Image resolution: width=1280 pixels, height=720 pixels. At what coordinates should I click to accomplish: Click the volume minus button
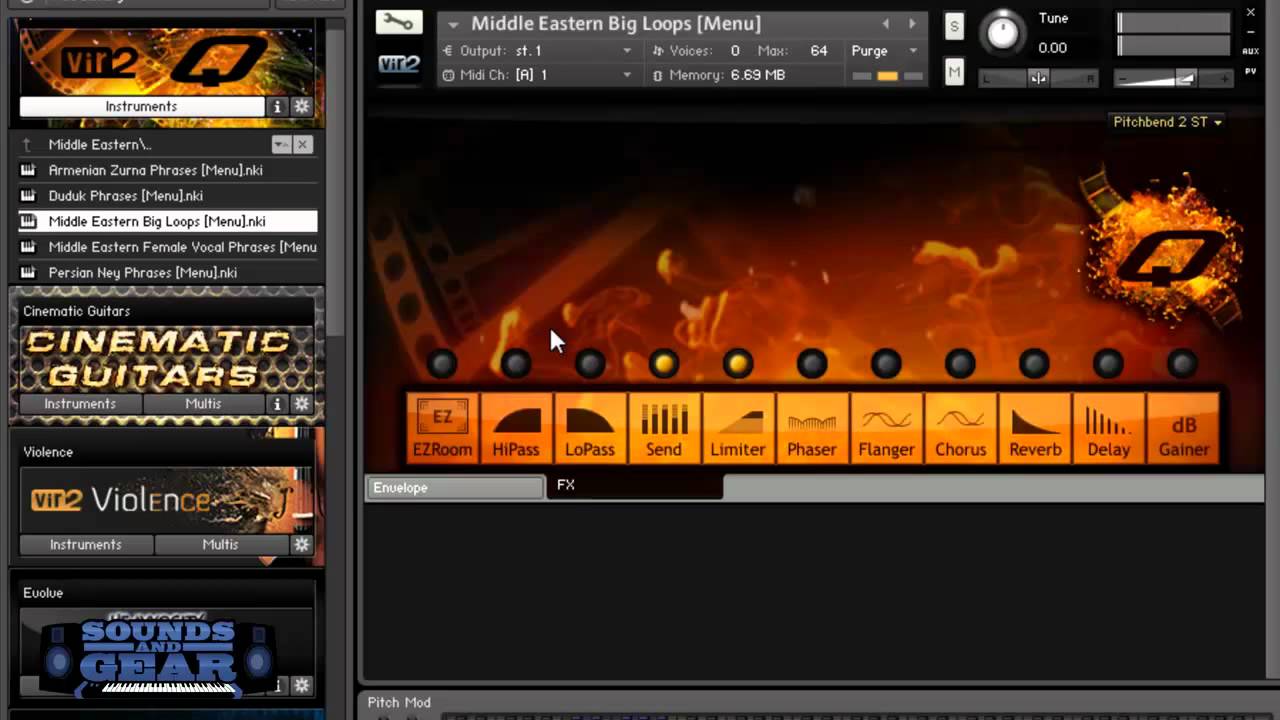click(1122, 79)
